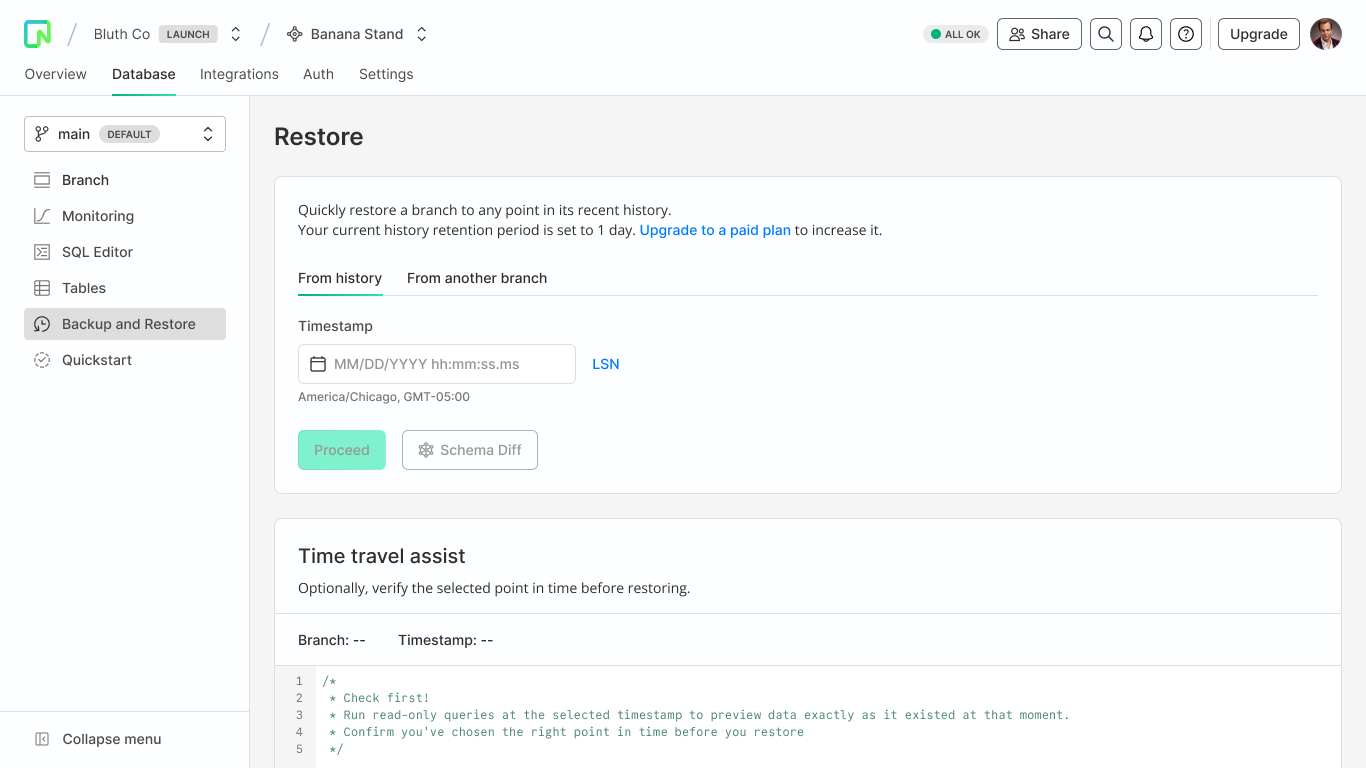The image size is (1366, 768).
Task: Open the user avatar menu
Action: pyautogui.click(x=1325, y=34)
